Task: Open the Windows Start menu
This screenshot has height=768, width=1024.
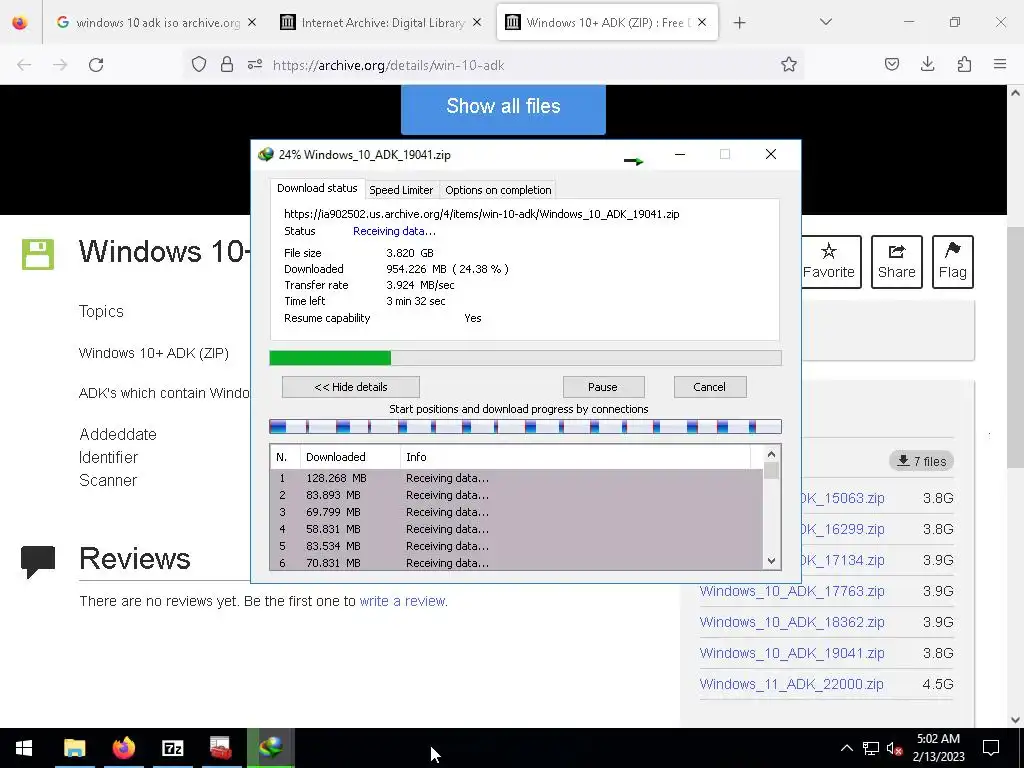Action: pyautogui.click(x=24, y=748)
